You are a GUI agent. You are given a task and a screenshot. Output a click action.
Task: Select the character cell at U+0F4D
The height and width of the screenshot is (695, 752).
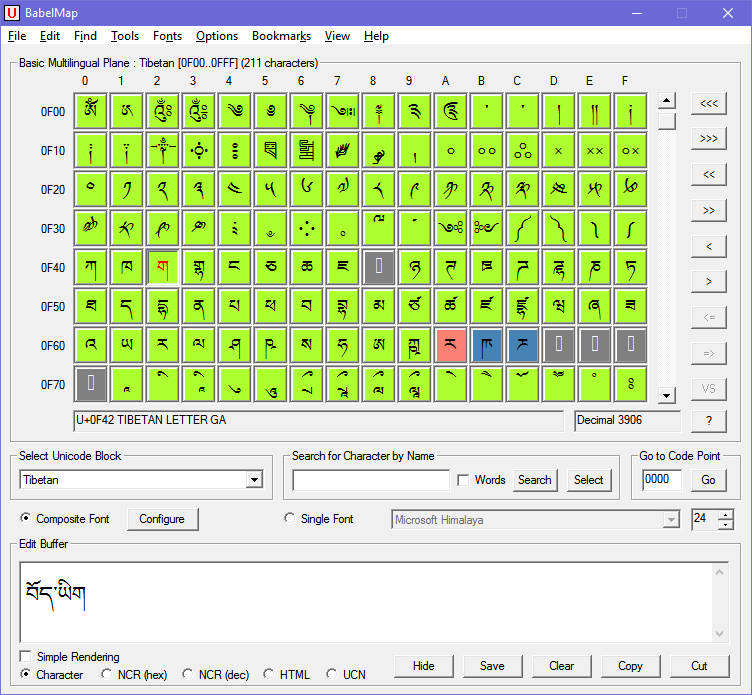[x=558, y=268]
